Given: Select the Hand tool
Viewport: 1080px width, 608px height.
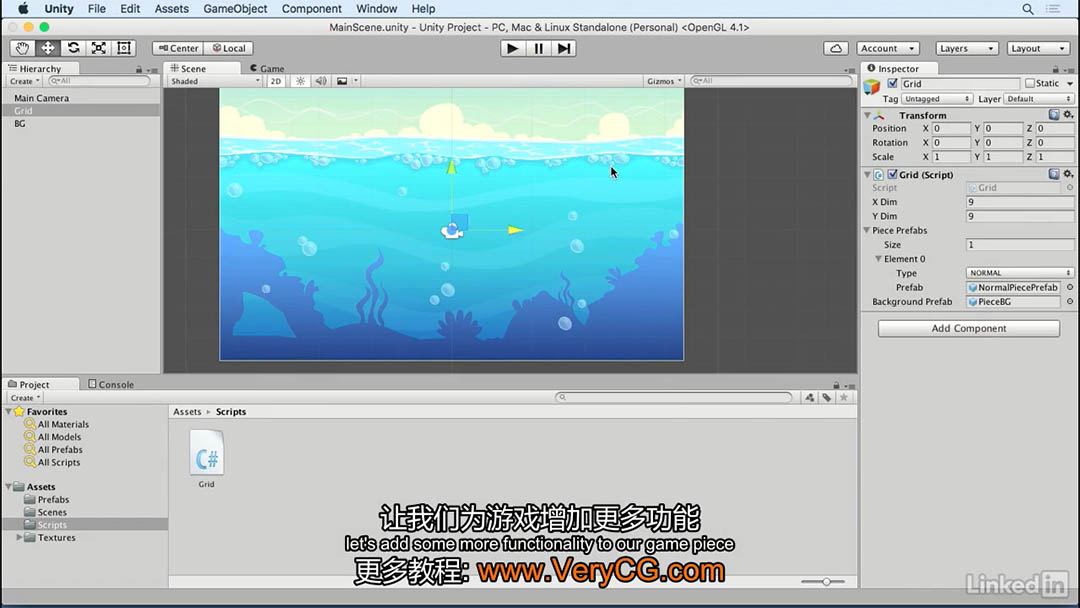Looking at the screenshot, I should tap(22, 48).
